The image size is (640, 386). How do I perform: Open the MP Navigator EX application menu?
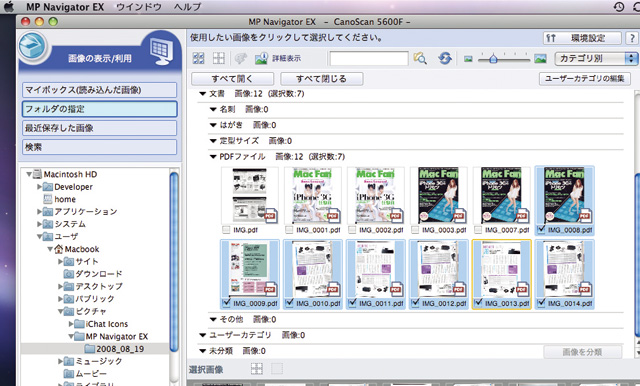click(65, 7)
